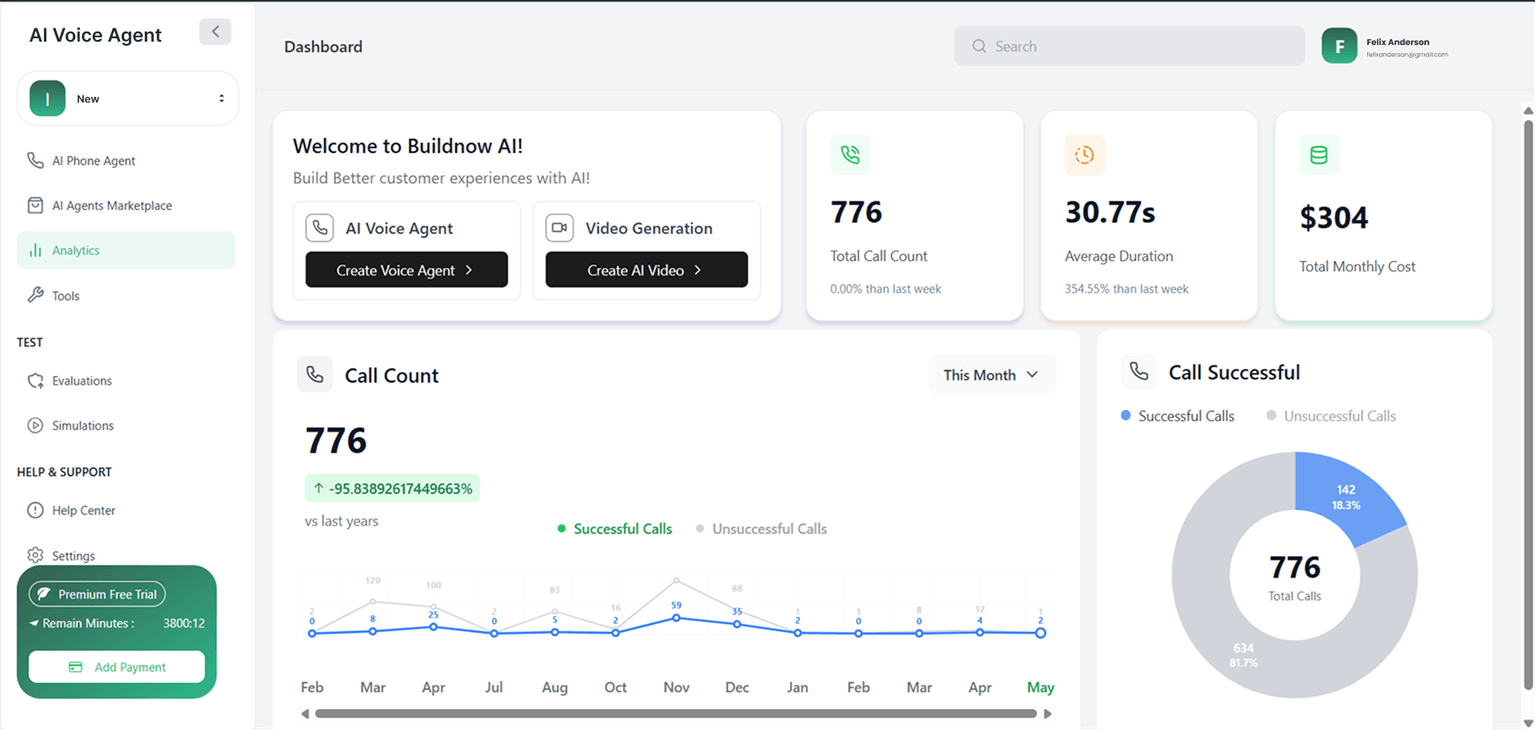Viewport: 1536px width, 730px height.
Task: Click the chart scroll right arrow
Action: 1048,714
